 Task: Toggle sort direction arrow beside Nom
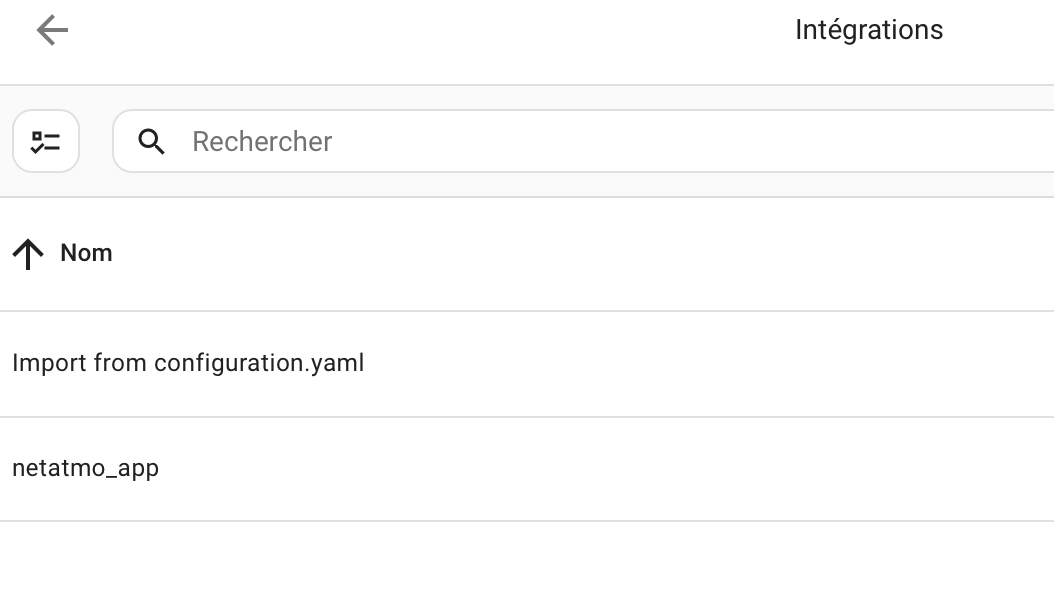[x=28, y=254]
